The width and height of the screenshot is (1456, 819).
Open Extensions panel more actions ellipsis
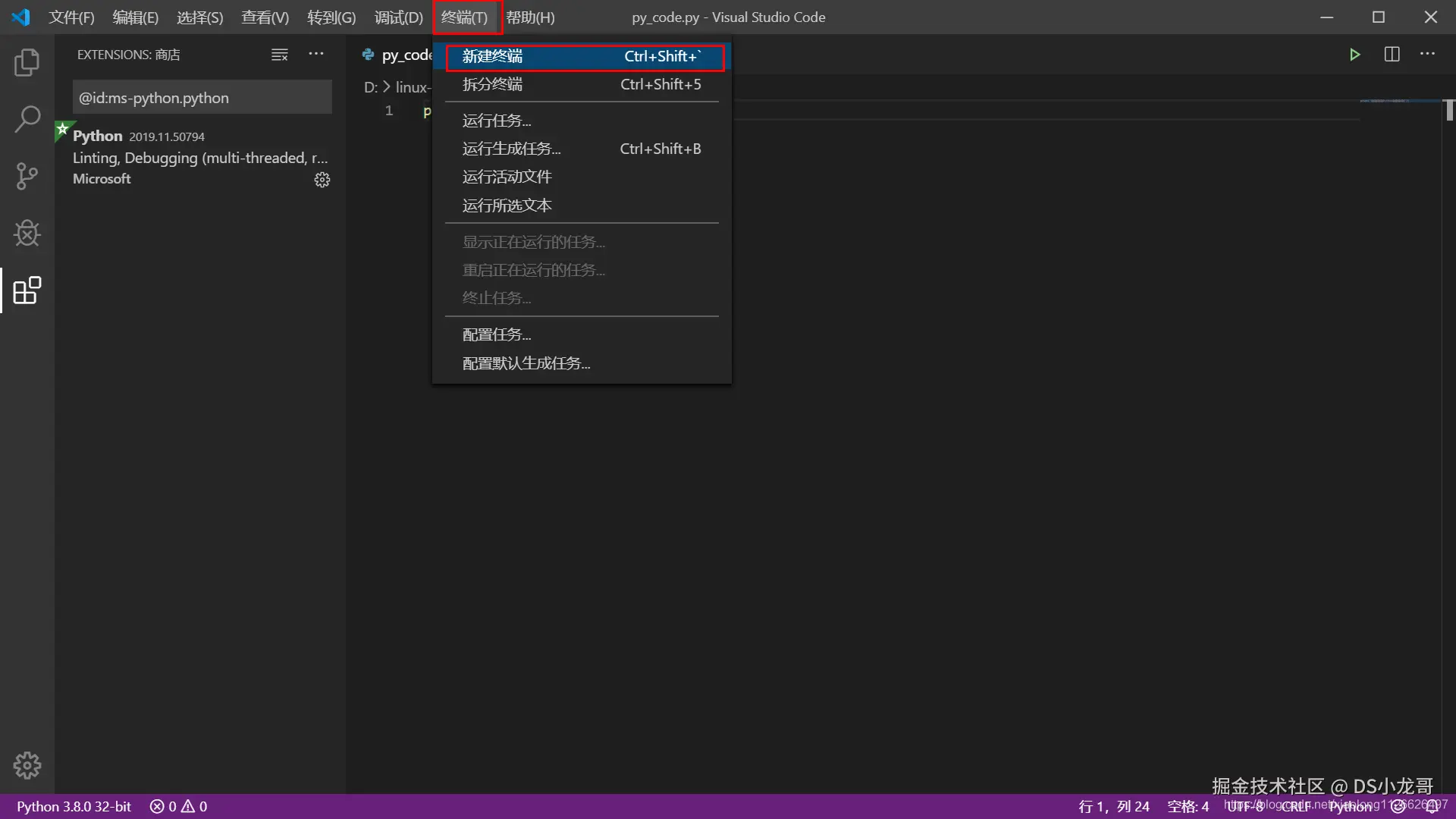316,55
